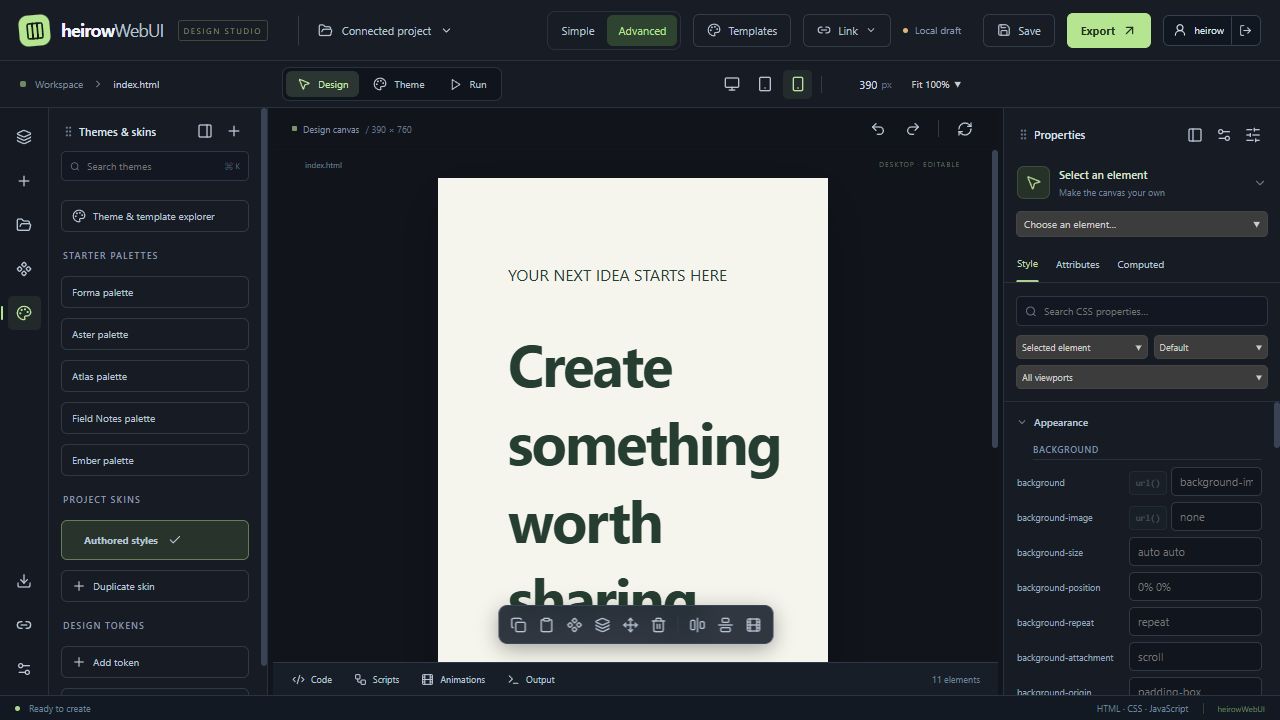
Task: Select tablet viewport preview
Action: 765,84
